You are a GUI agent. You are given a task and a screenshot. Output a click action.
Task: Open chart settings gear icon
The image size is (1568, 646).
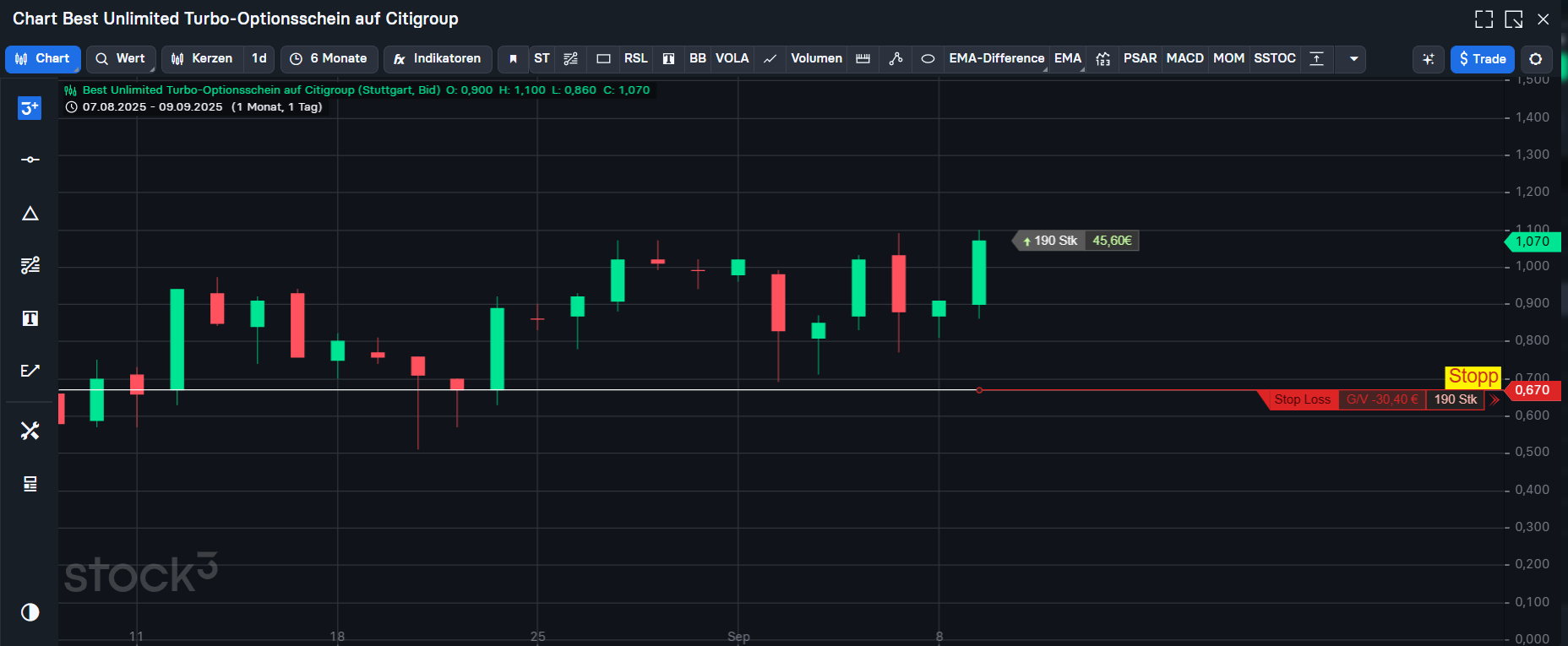[1536, 59]
